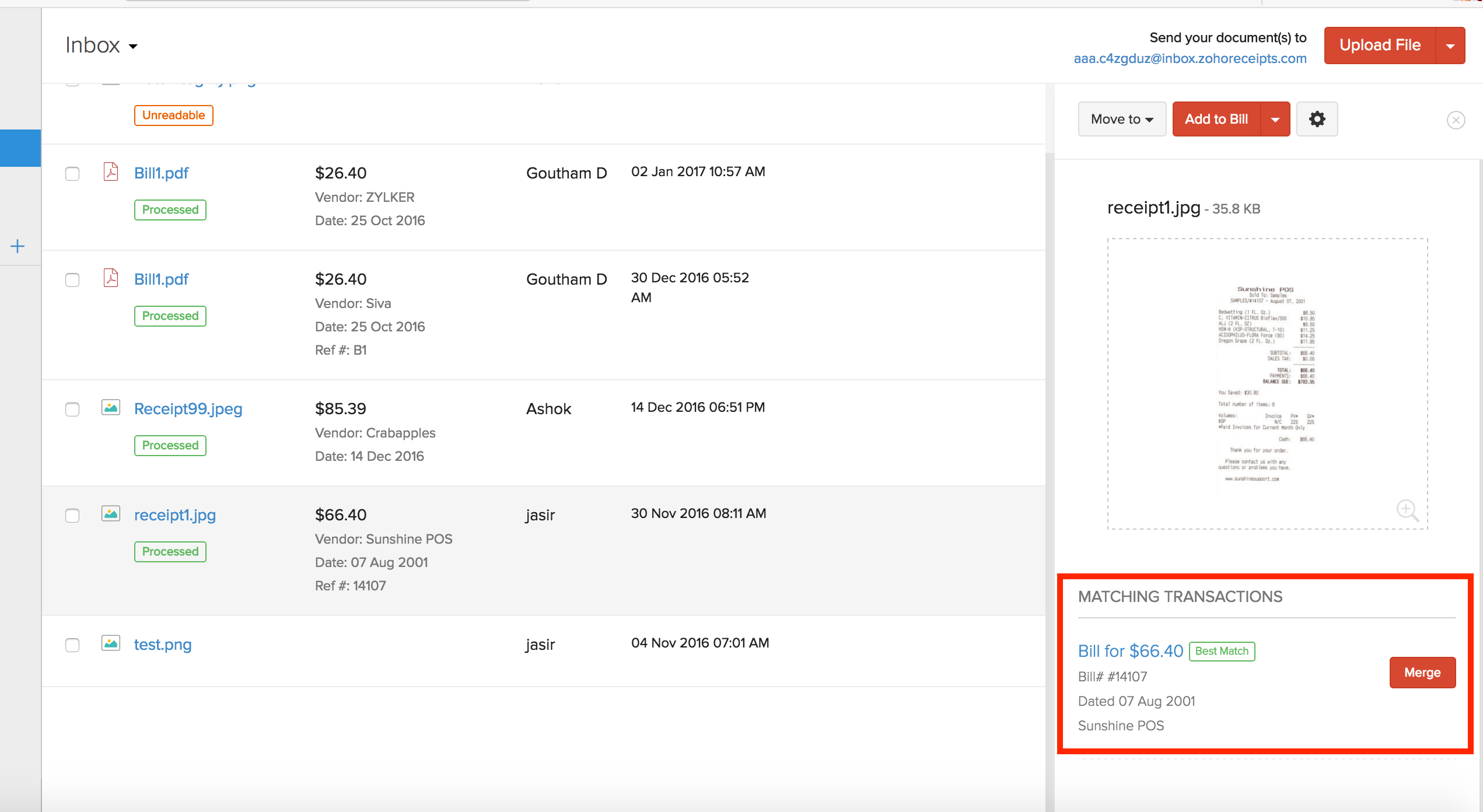
Task: Click the plus icon in the left sidebar
Action: [x=18, y=246]
